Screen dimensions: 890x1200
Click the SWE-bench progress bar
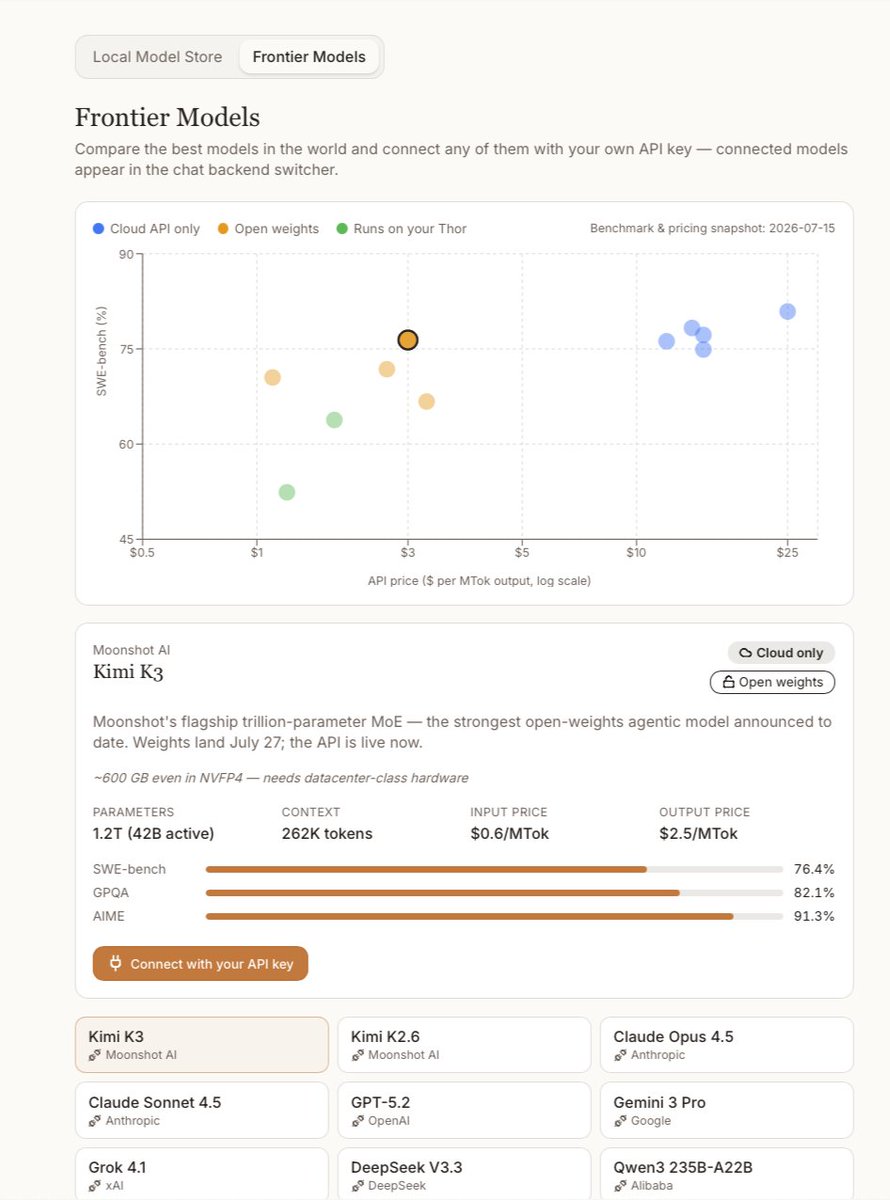[494, 869]
